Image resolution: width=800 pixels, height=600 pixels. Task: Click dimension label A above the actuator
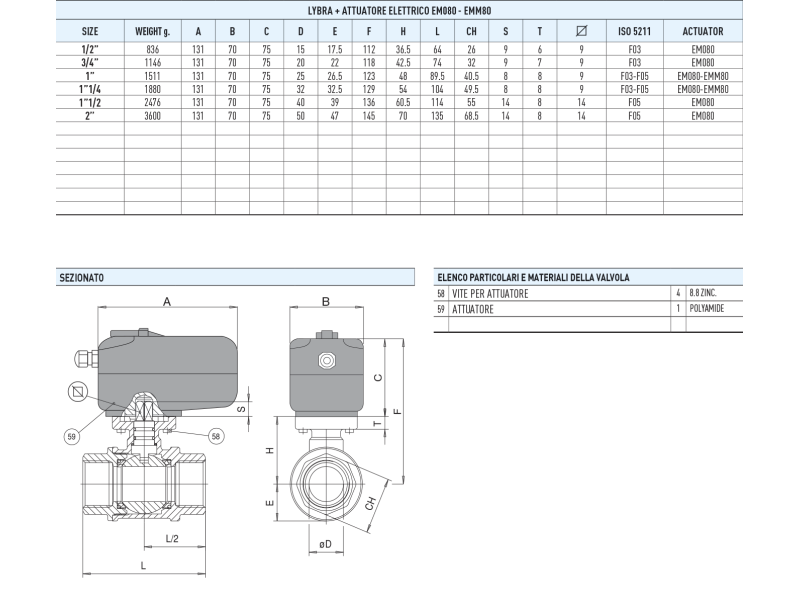pos(166,300)
